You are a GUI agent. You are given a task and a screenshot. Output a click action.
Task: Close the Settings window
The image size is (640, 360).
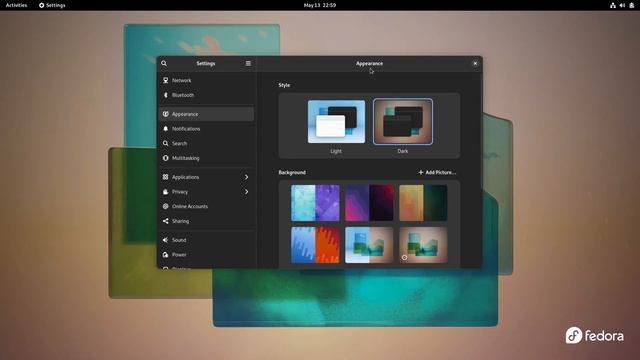[x=475, y=64]
